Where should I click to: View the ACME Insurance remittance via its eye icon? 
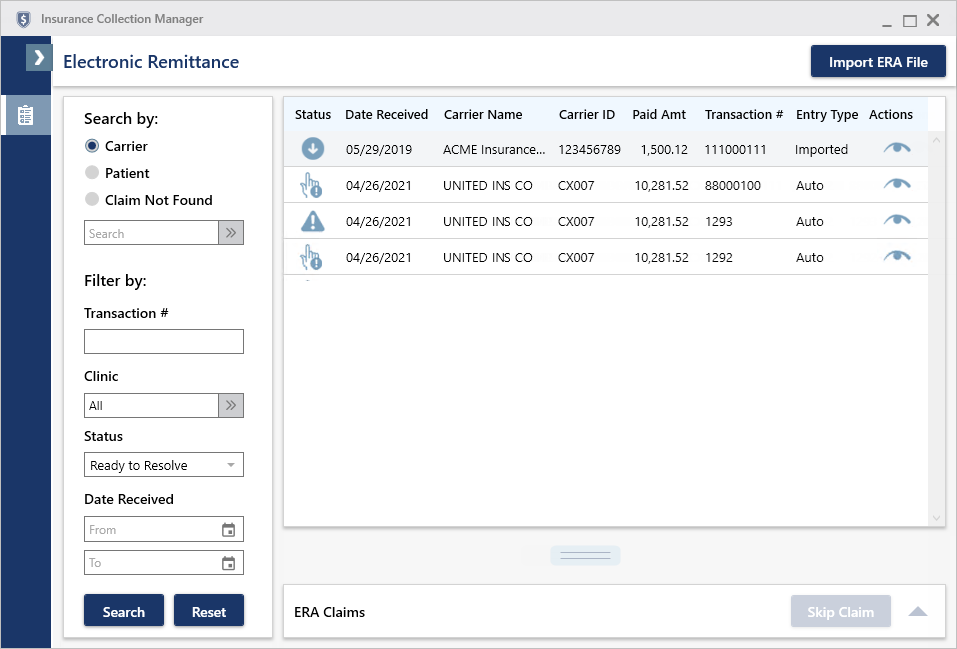[x=897, y=149]
